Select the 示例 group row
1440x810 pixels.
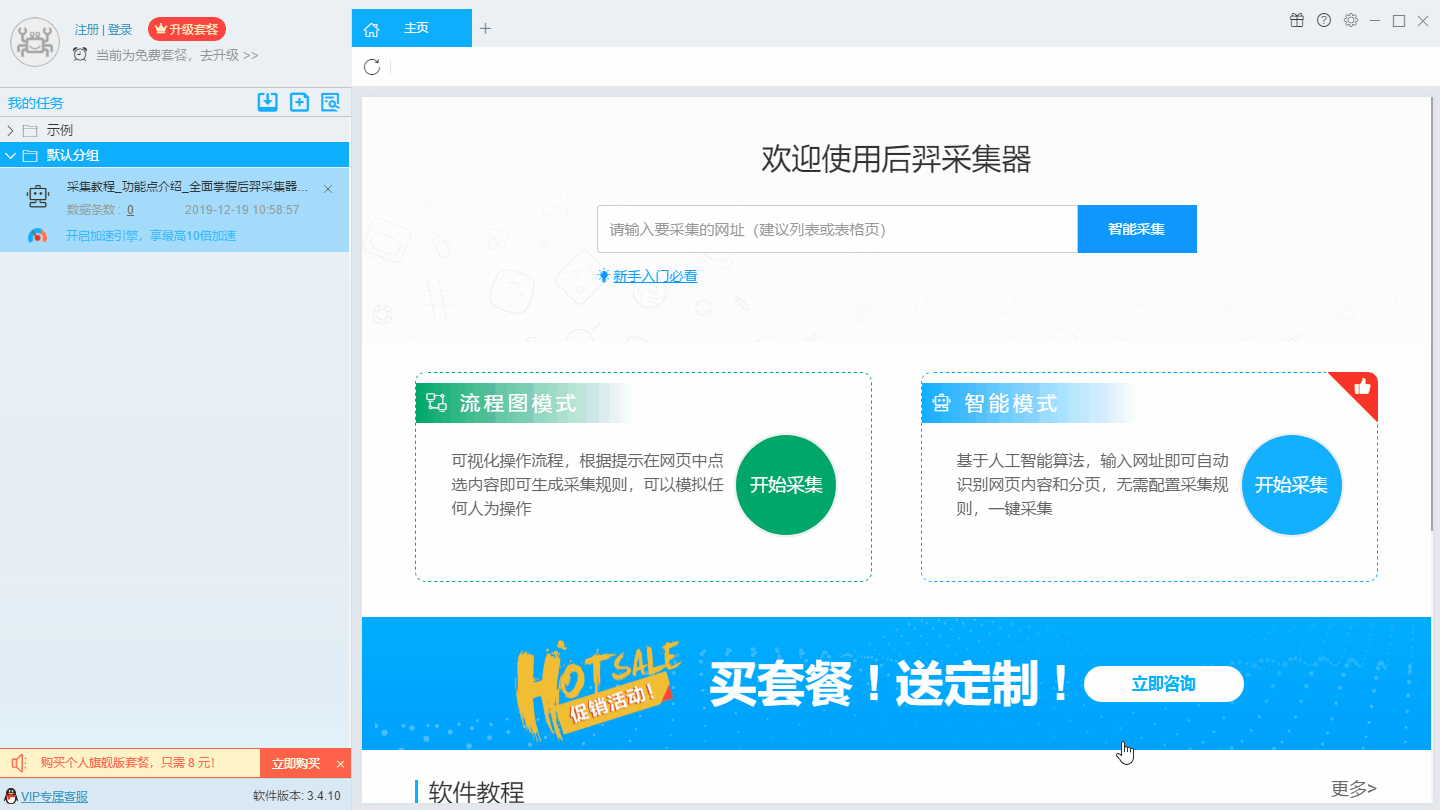point(175,130)
